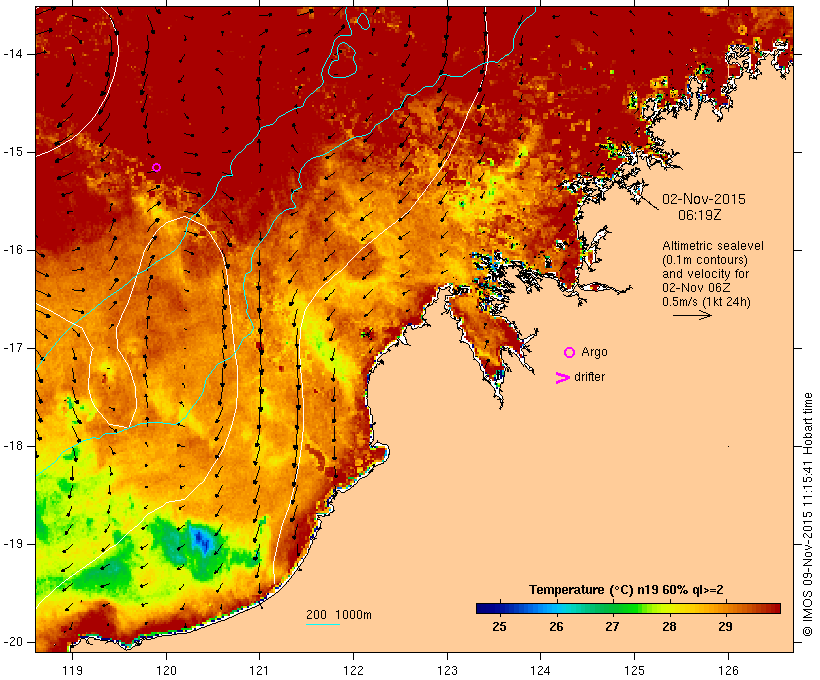Click the temperature colorbar at 29 degrees

pos(726,608)
